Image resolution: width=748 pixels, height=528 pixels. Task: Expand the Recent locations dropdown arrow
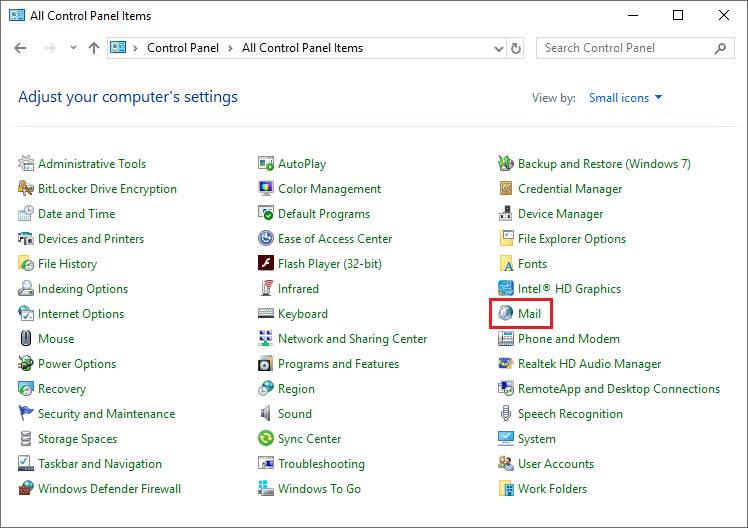[74, 48]
